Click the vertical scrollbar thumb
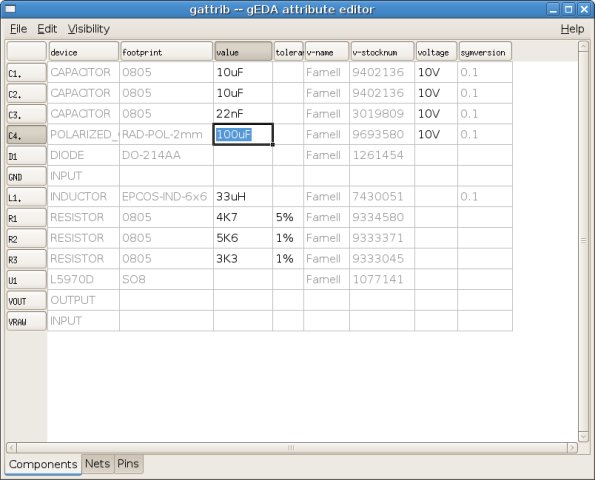 pos(583,241)
